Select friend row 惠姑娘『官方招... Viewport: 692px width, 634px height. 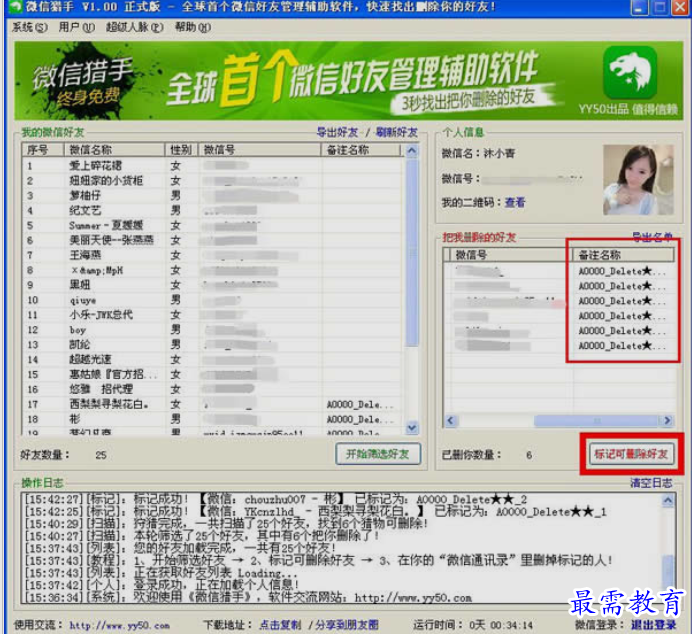pos(212,375)
